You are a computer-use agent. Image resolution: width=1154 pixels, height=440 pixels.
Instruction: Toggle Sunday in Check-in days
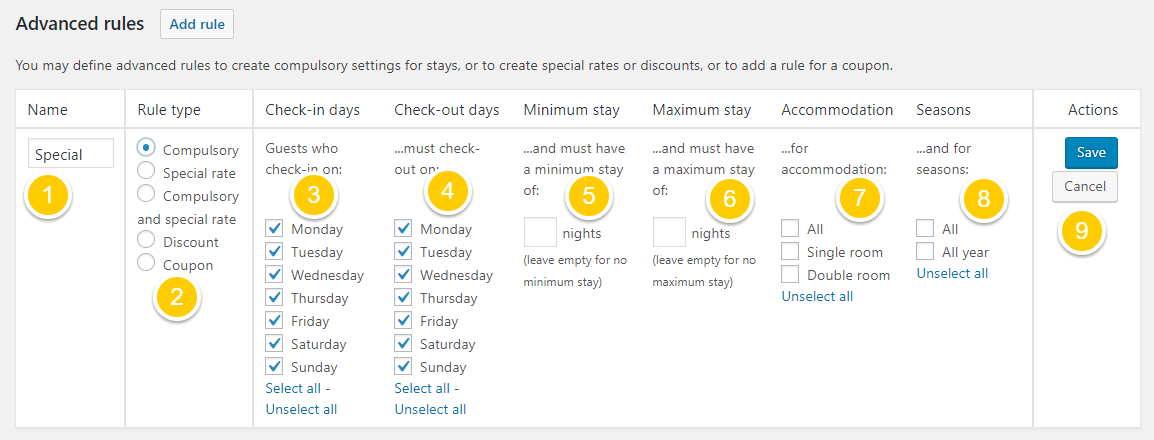(274, 367)
